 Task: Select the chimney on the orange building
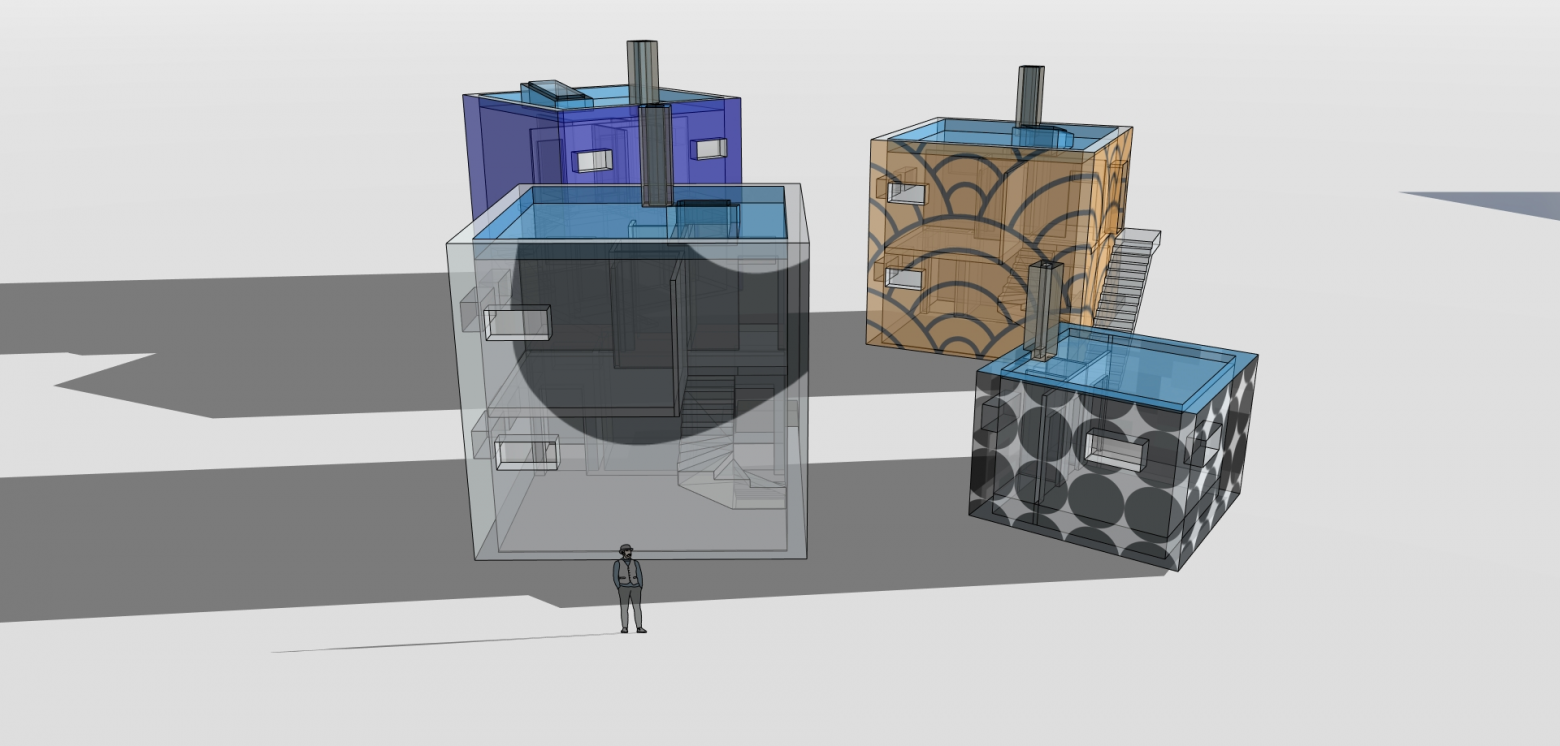[x=1030, y=96]
